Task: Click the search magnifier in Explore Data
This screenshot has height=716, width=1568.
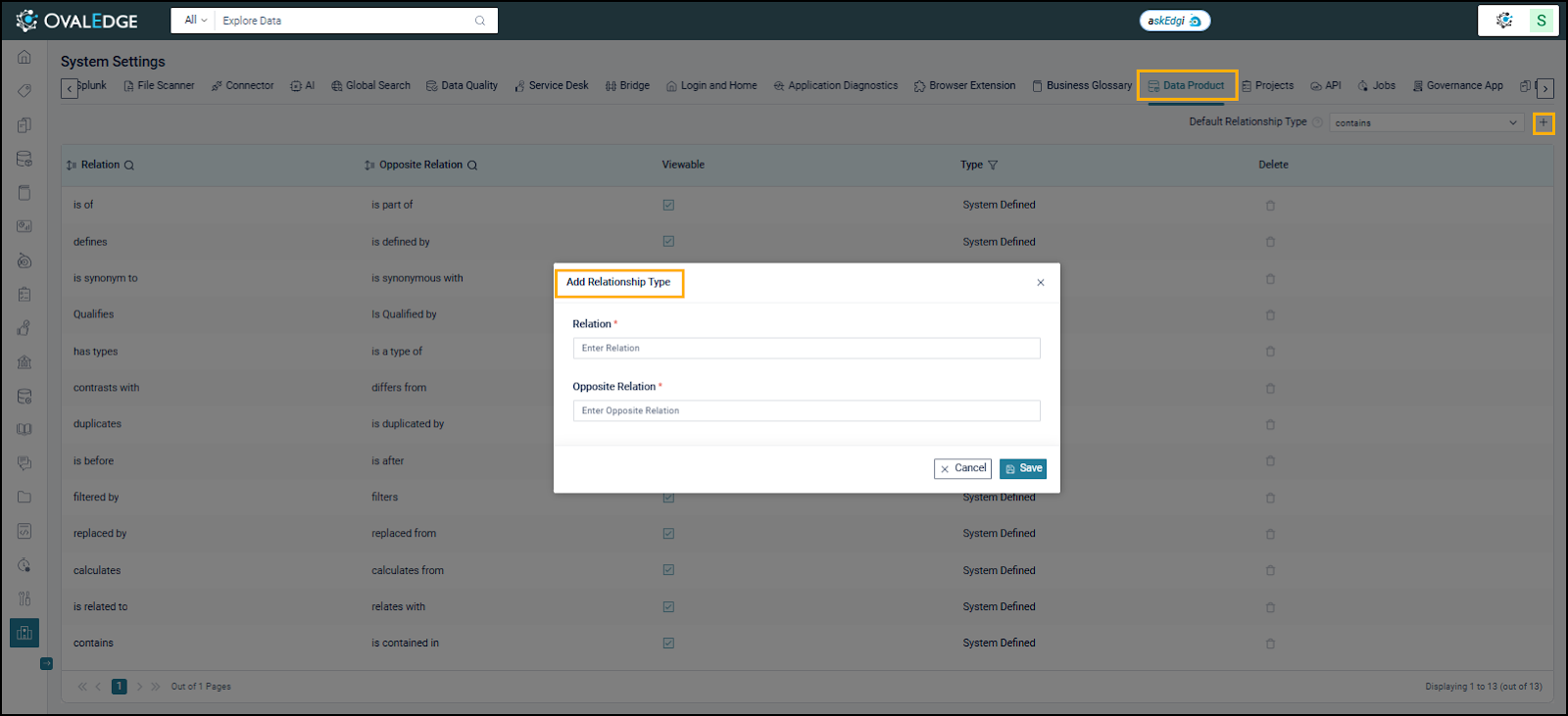Action: pyautogui.click(x=480, y=21)
